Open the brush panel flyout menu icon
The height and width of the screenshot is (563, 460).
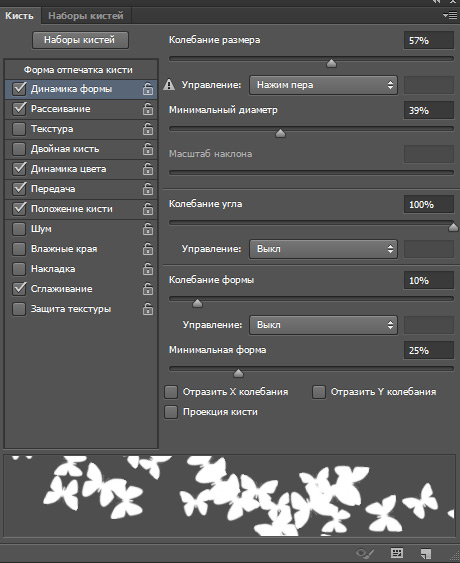click(x=450, y=15)
